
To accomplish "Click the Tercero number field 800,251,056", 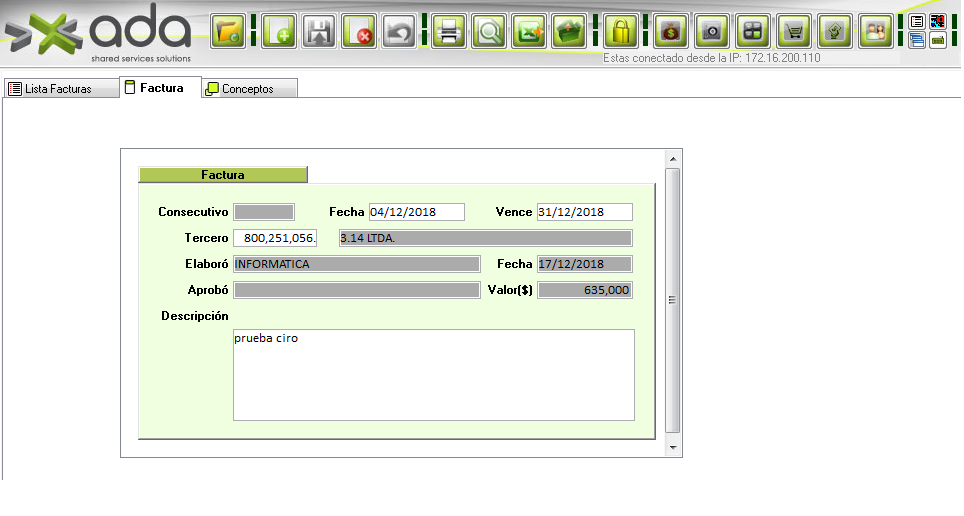I will click(275, 238).
